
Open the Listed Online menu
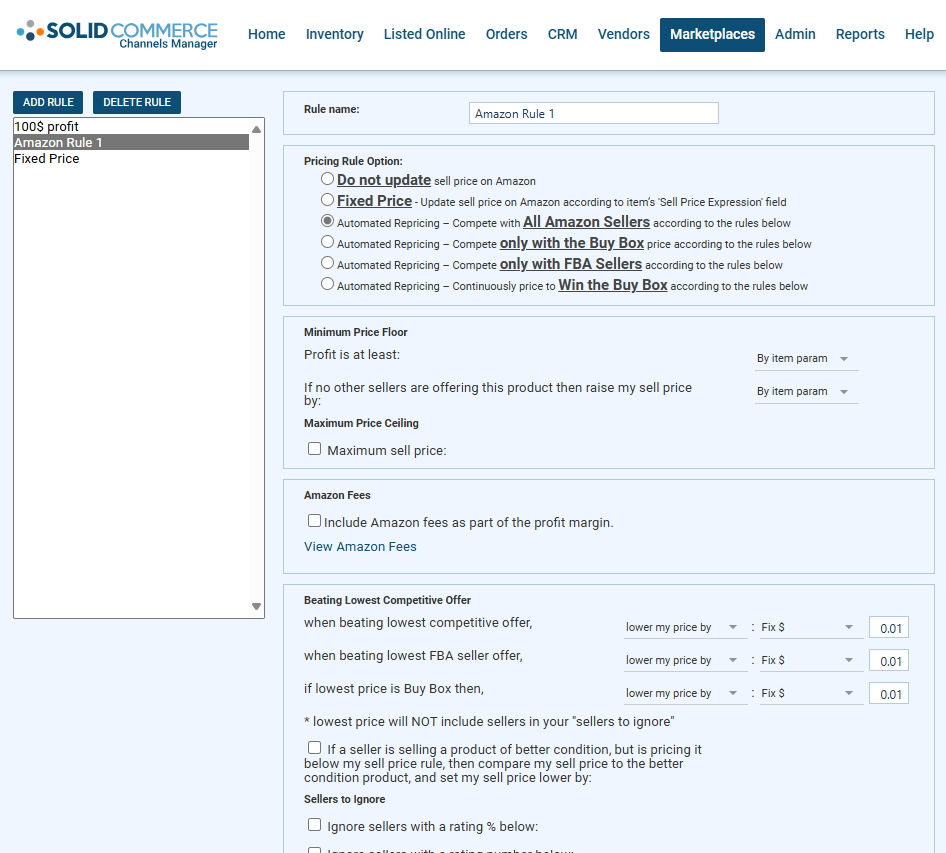(425, 34)
